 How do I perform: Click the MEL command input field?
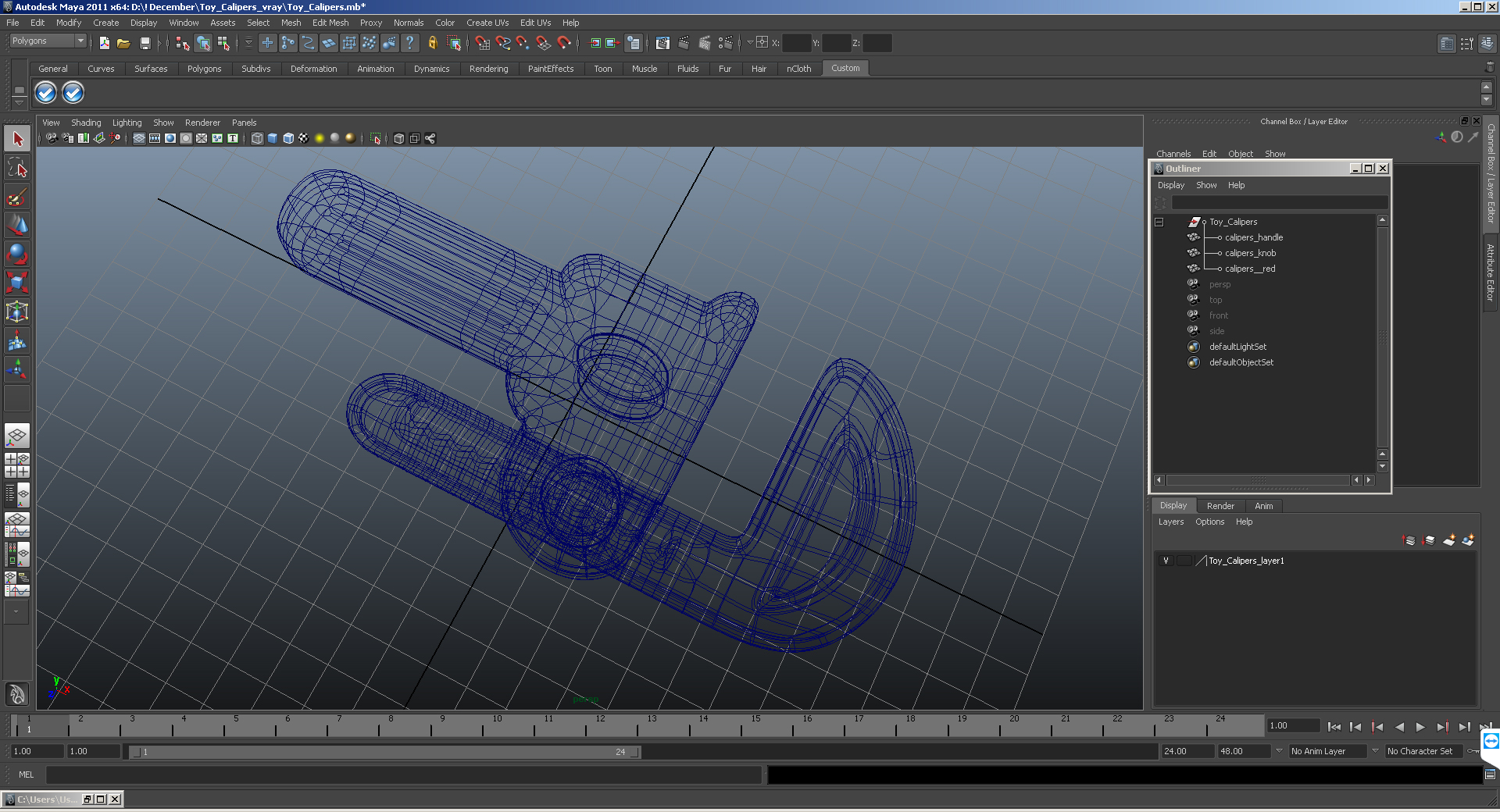click(x=404, y=775)
